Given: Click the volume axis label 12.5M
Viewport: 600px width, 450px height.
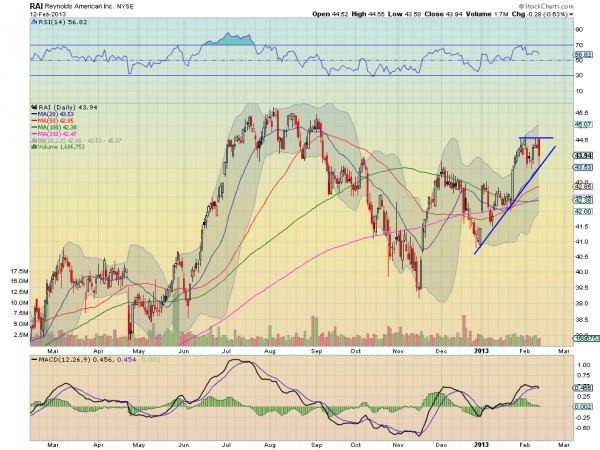Looking at the screenshot, I should (x=20, y=292).
